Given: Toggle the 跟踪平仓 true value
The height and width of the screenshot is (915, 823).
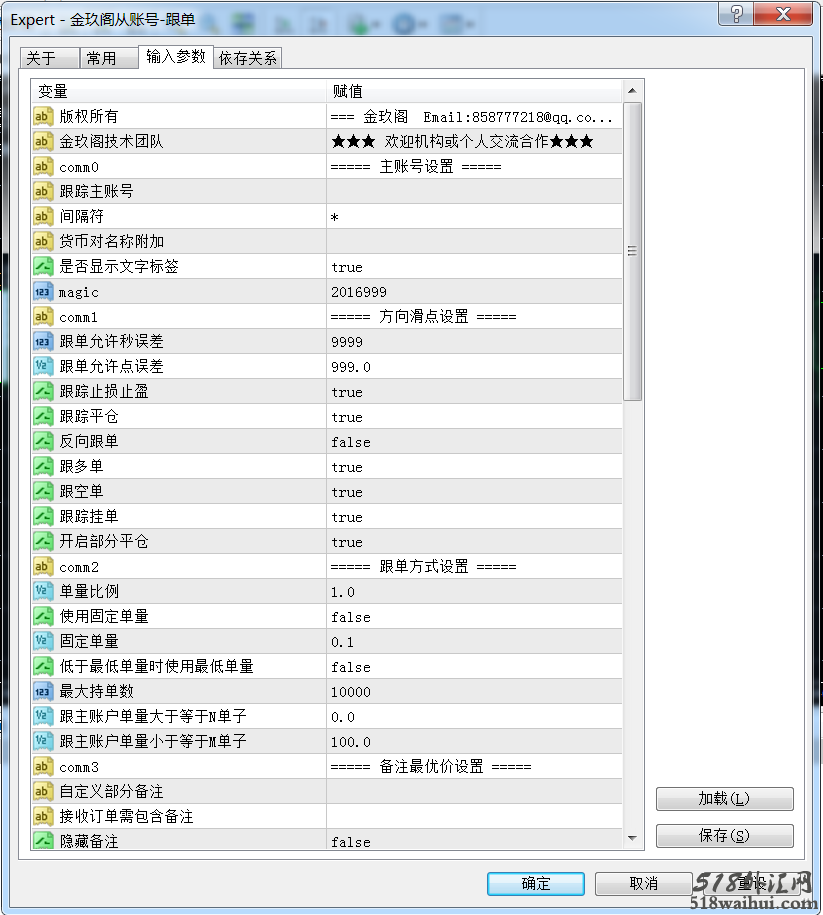Looking at the screenshot, I should pyautogui.click(x=474, y=417).
